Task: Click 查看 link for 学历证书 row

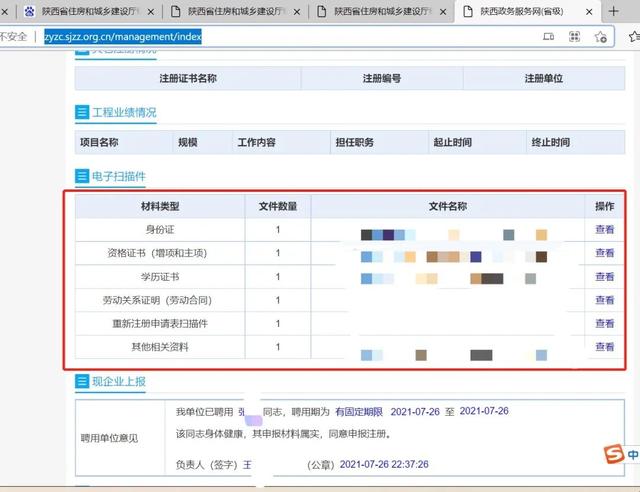Action: click(x=605, y=277)
